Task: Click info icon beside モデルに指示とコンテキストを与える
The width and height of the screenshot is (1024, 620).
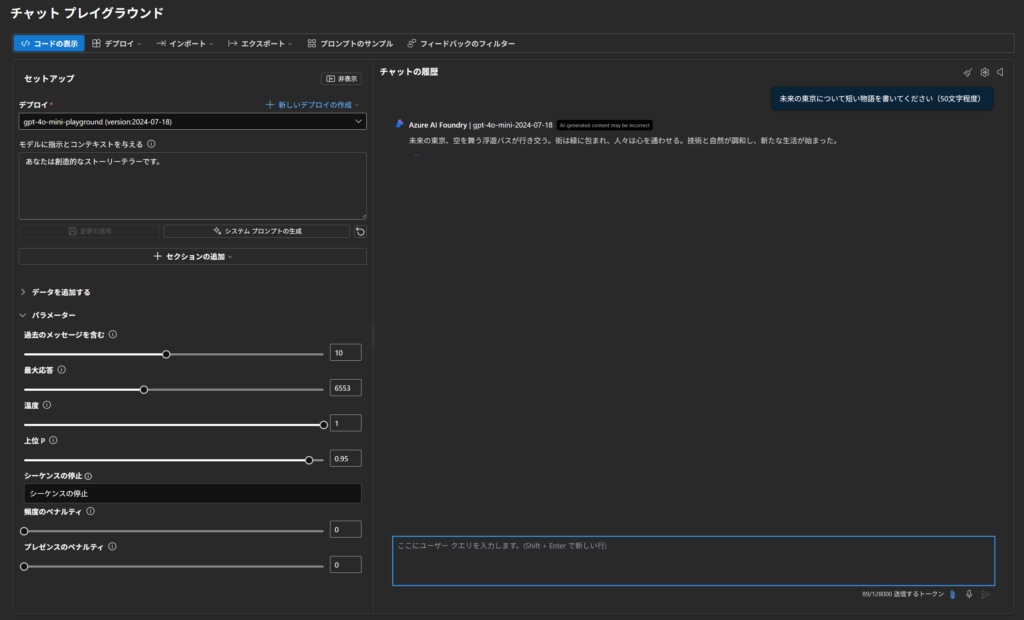Action: (151, 144)
